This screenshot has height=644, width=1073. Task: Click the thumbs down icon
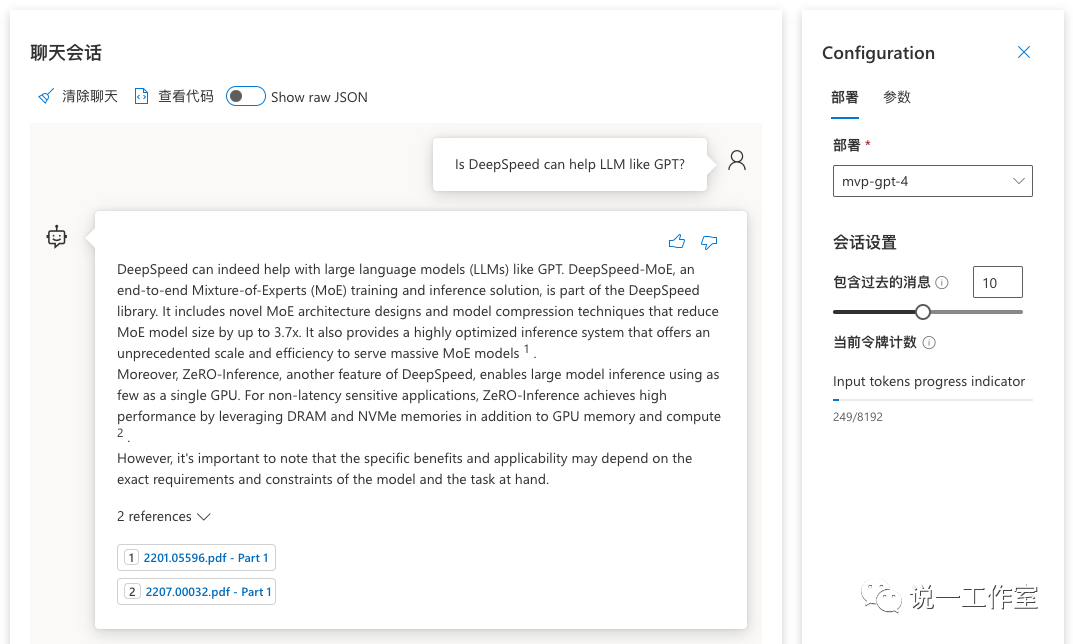coord(709,242)
